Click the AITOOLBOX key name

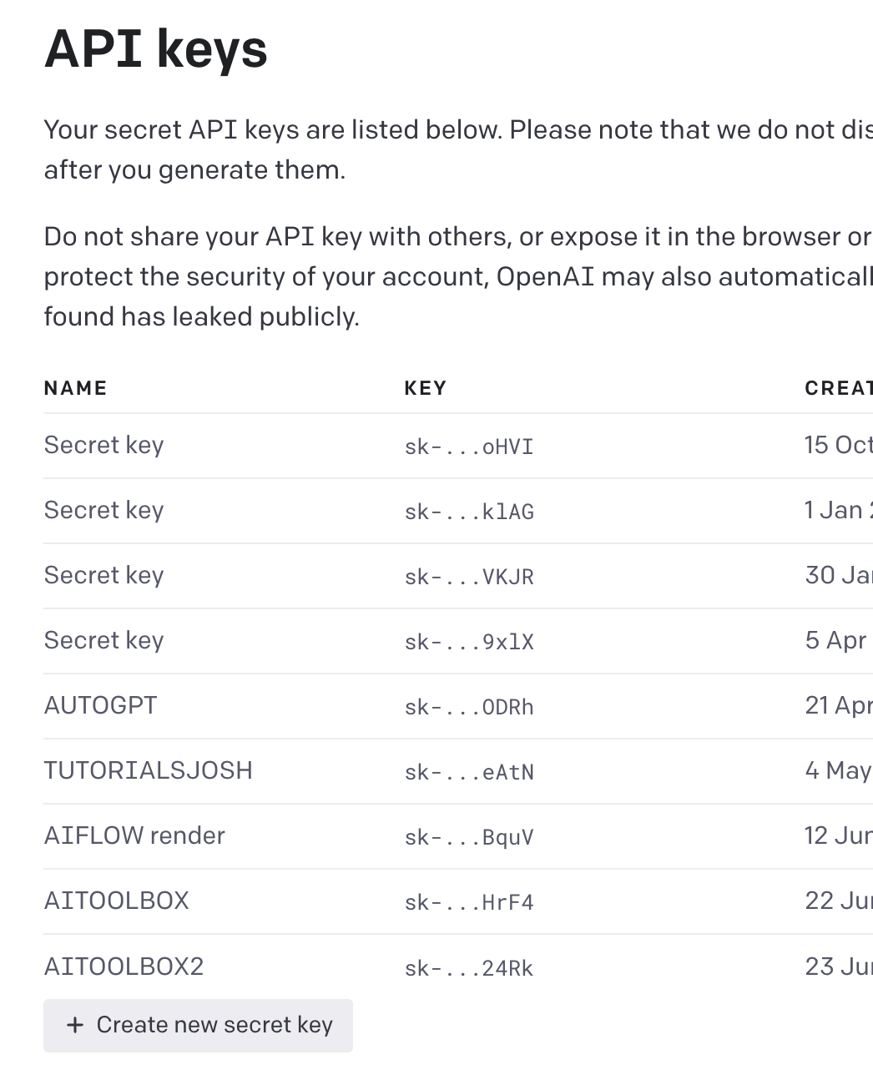(116, 900)
